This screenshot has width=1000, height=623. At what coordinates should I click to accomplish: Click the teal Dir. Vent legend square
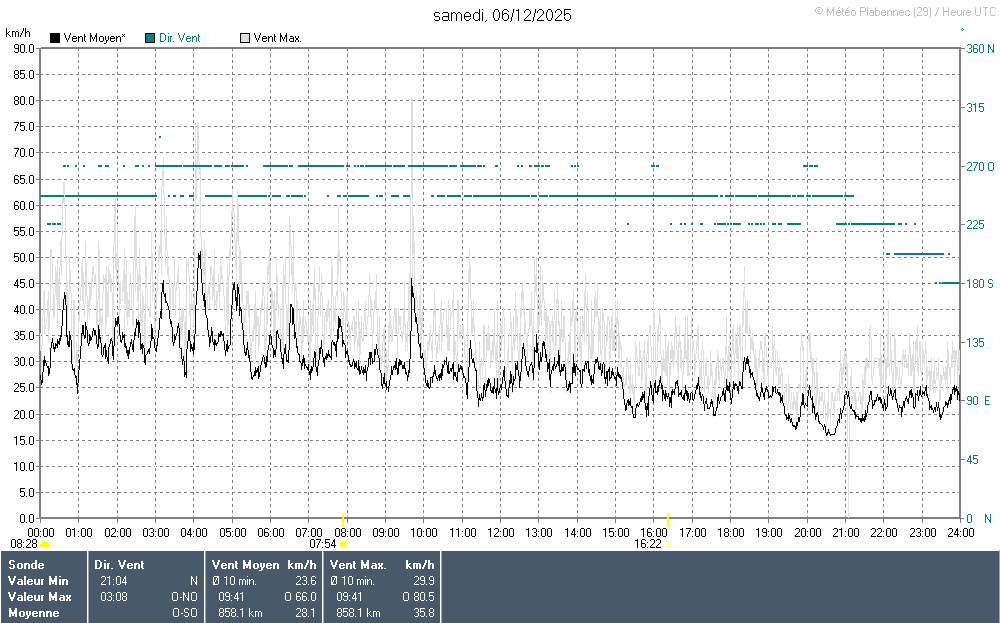[x=150, y=38]
